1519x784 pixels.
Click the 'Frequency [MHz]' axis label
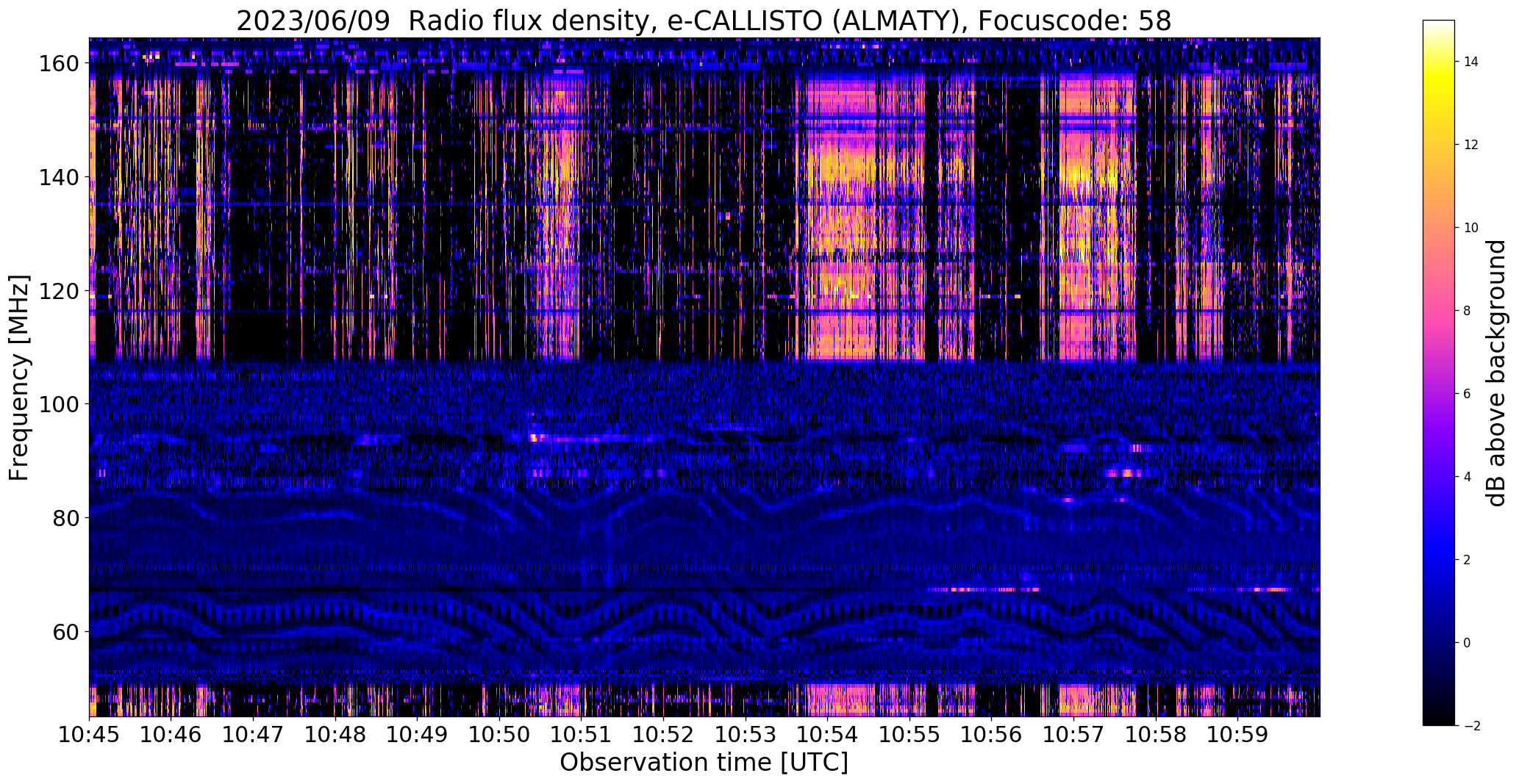coord(19,377)
